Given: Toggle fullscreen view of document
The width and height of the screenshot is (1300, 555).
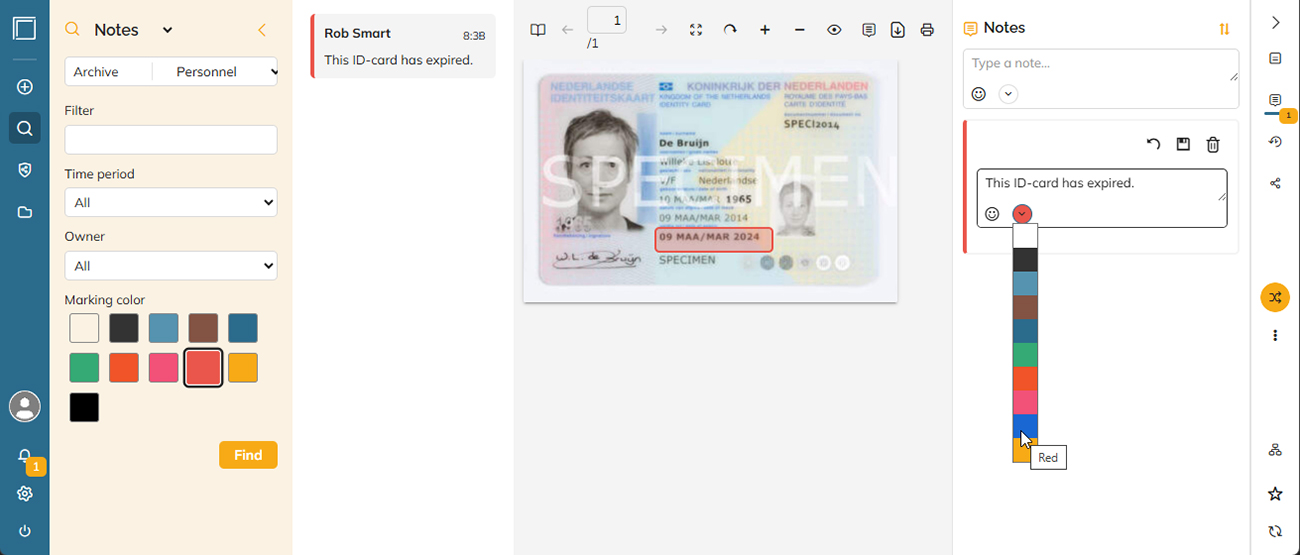Looking at the screenshot, I should point(696,30).
